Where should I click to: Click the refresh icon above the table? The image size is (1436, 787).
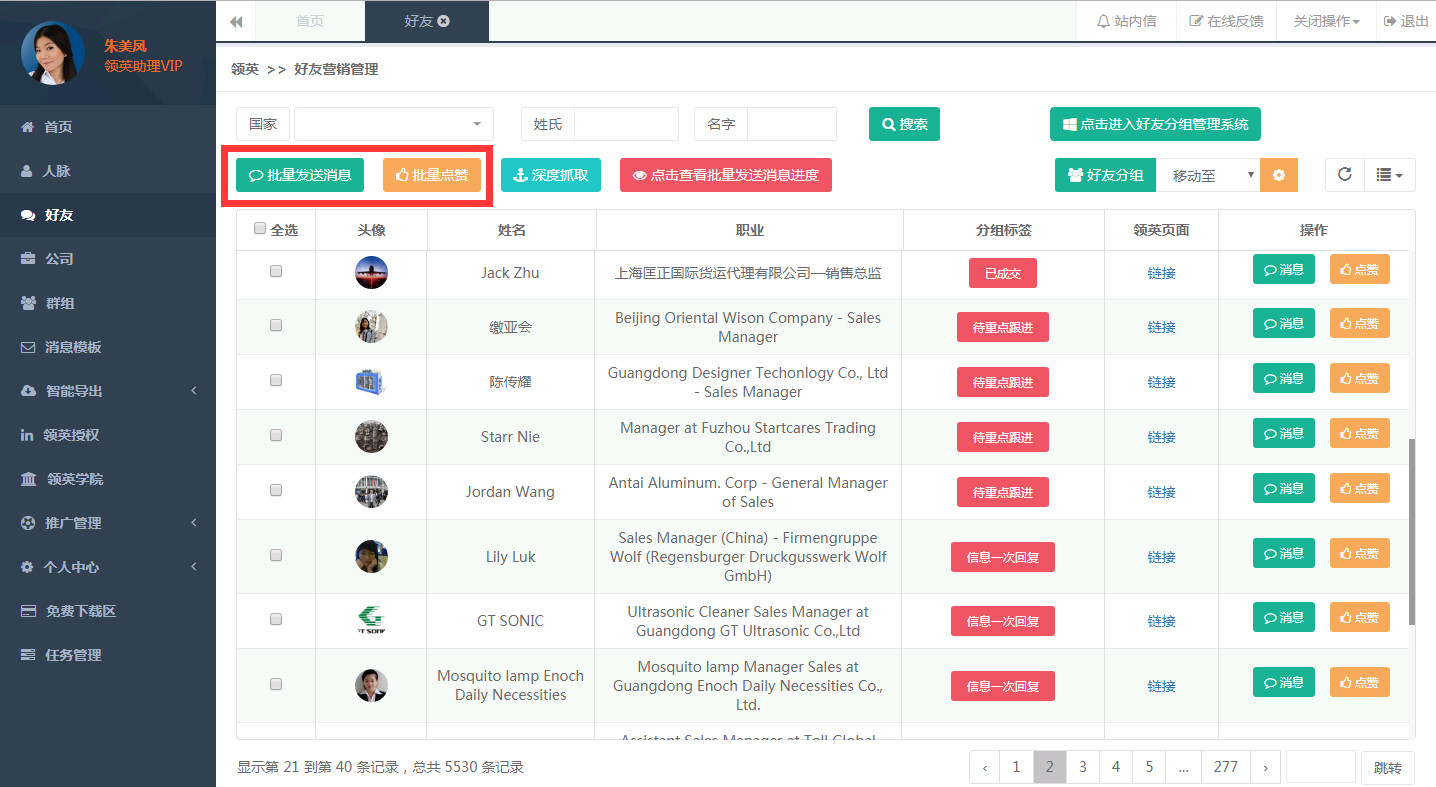pos(1345,174)
